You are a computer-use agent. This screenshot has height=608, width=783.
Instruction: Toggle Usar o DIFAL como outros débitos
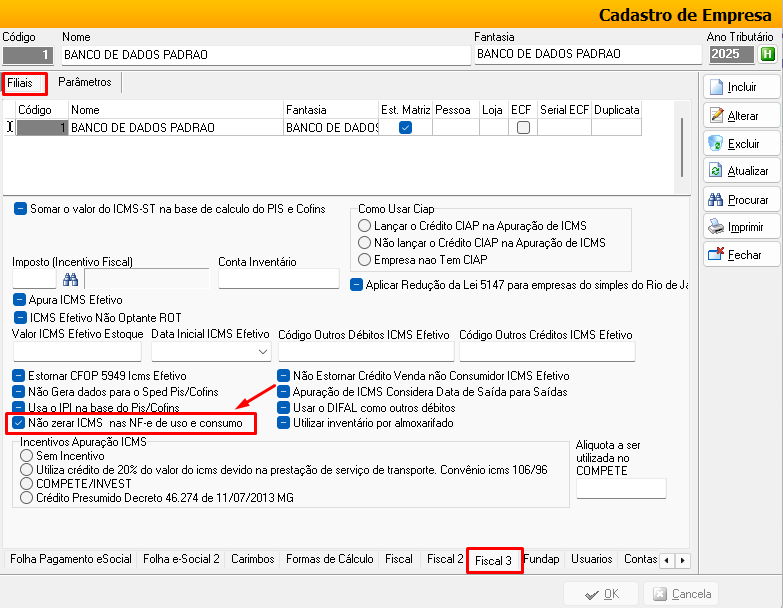(284, 407)
